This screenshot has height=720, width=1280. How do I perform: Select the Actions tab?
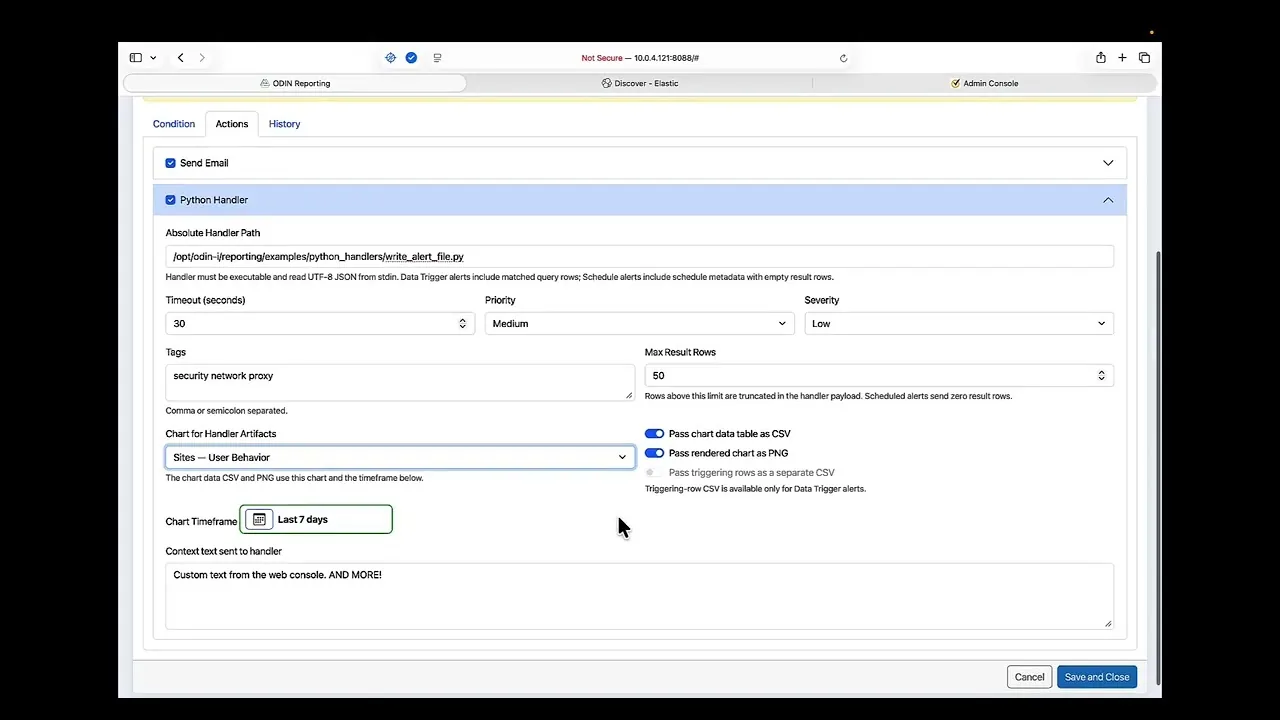tap(232, 124)
